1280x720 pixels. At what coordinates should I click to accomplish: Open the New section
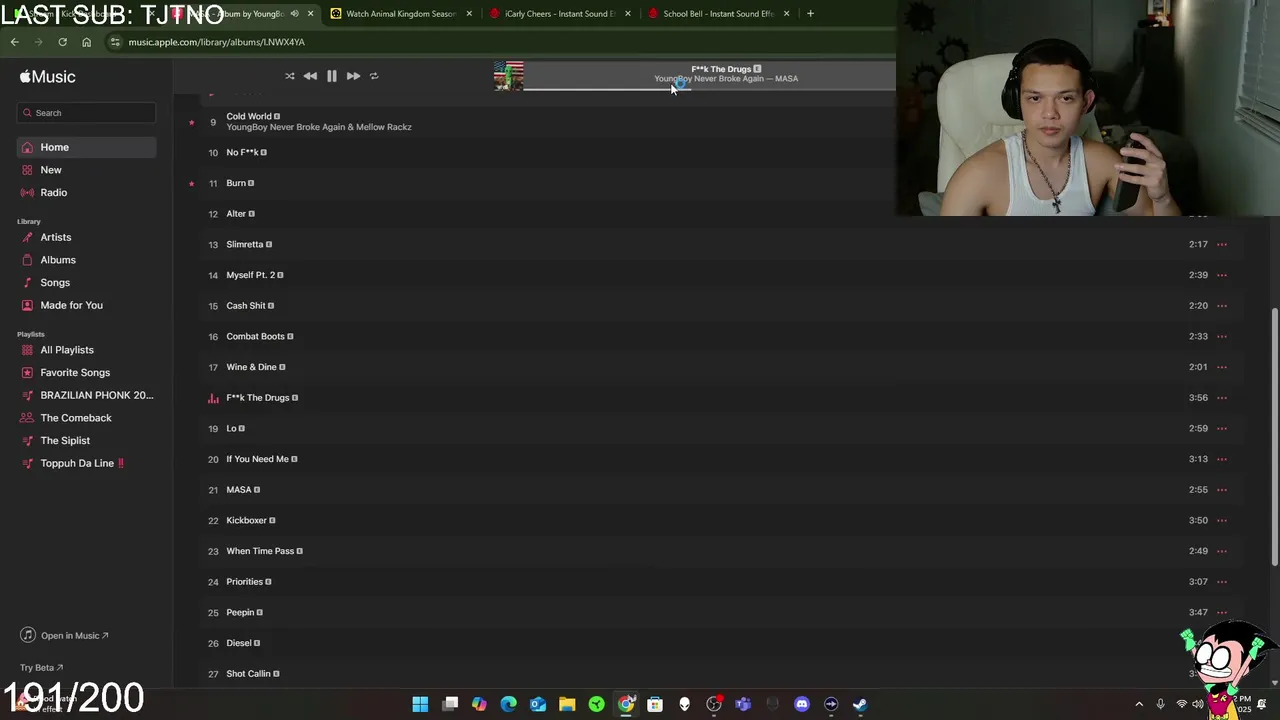click(x=86, y=170)
